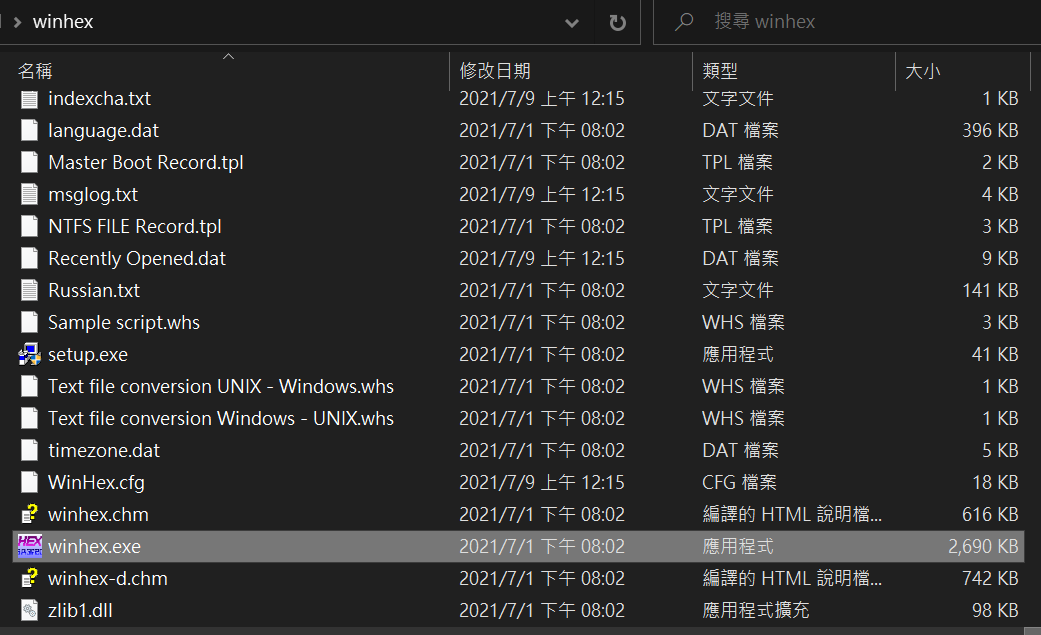Click the 616 KB size of winhex.chm
Screen dimensions: 1041x635
point(991,514)
